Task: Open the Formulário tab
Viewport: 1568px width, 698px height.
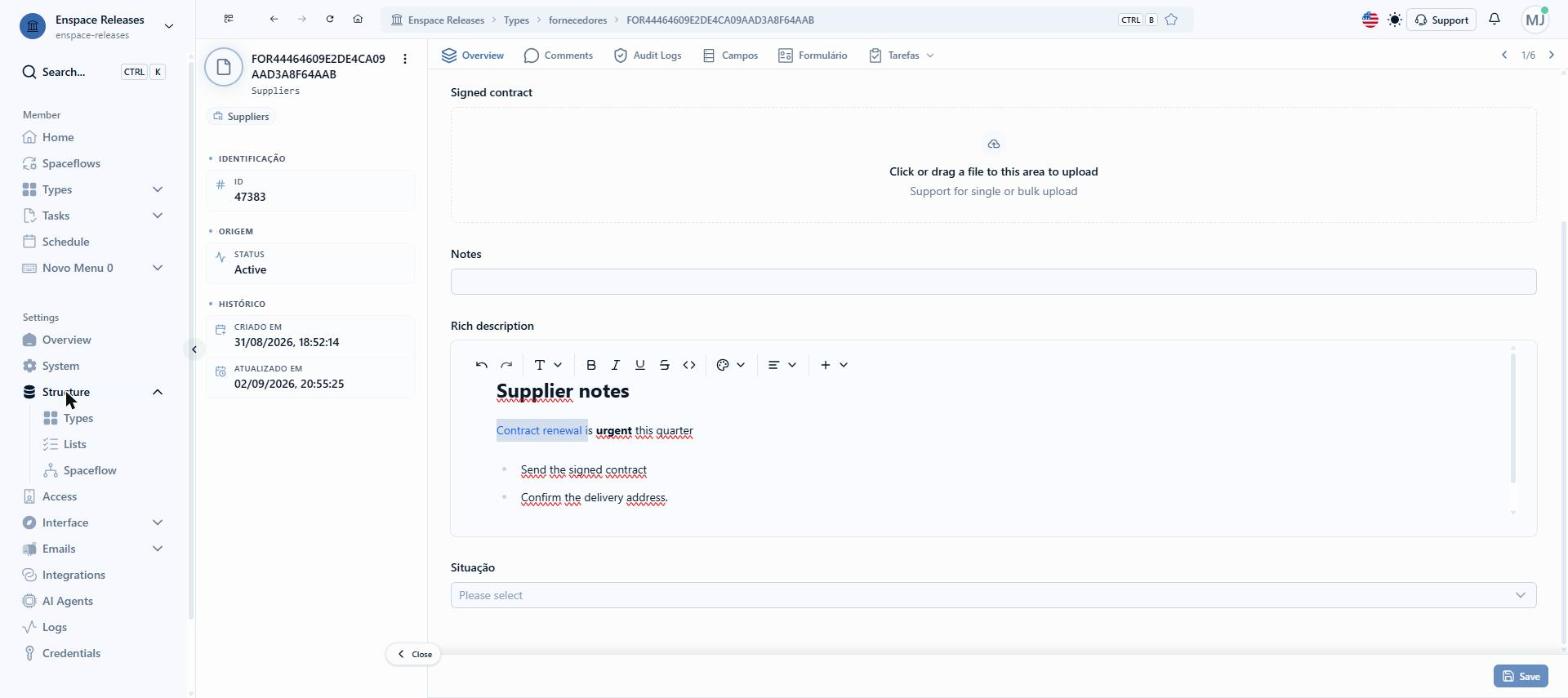Action: point(812,55)
